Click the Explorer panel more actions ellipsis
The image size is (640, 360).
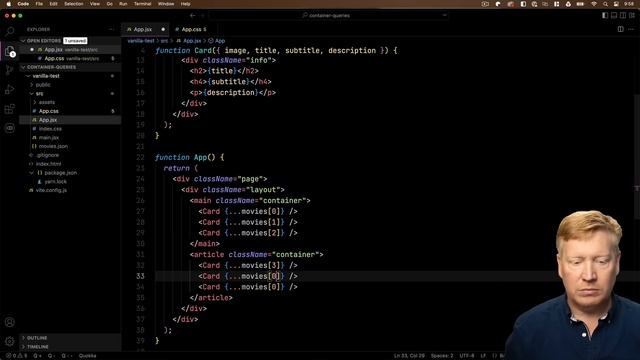tap(111, 29)
